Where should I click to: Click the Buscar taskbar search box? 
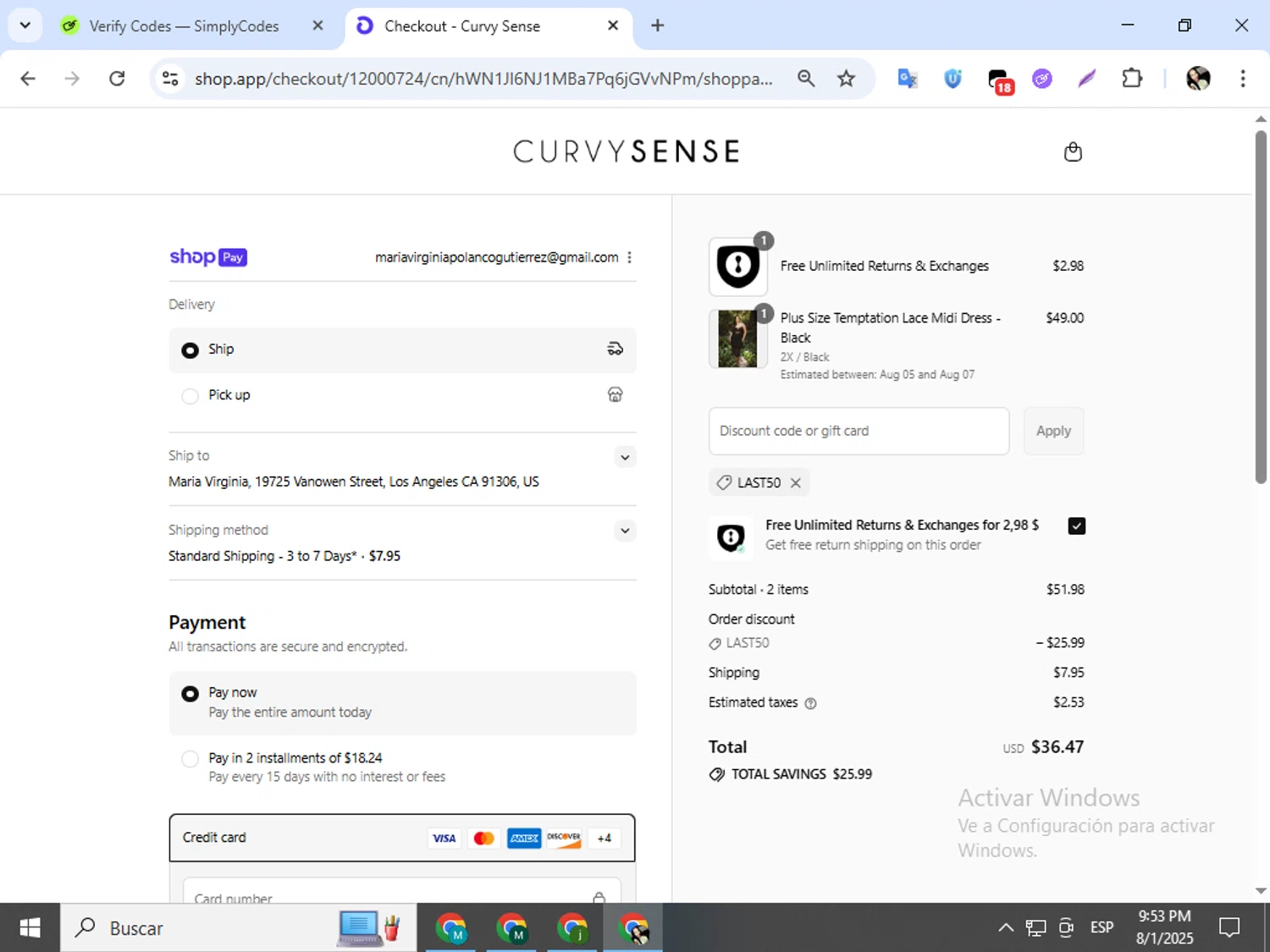(238, 928)
